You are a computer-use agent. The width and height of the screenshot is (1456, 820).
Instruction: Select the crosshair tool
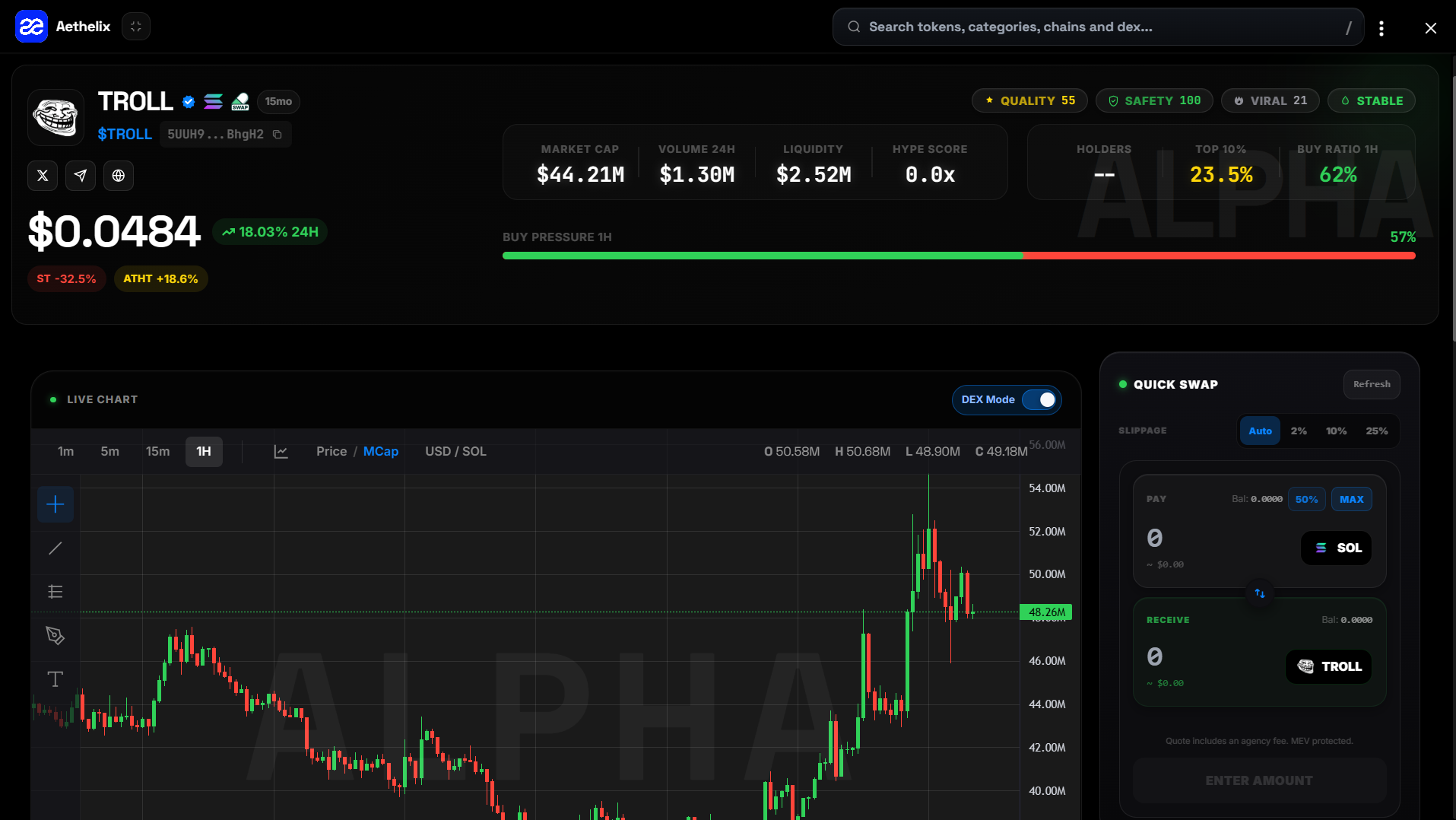(x=56, y=504)
